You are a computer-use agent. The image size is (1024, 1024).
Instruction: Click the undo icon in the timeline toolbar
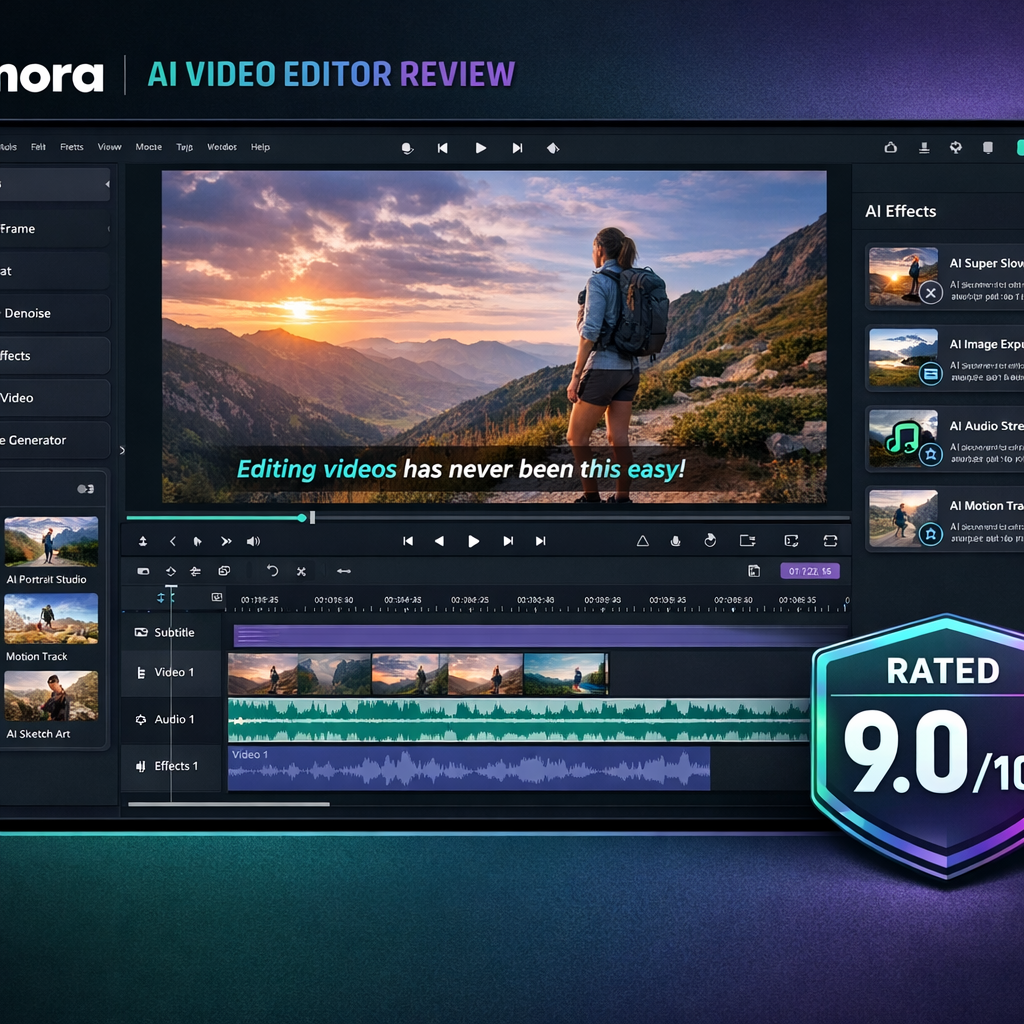[x=271, y=571]
